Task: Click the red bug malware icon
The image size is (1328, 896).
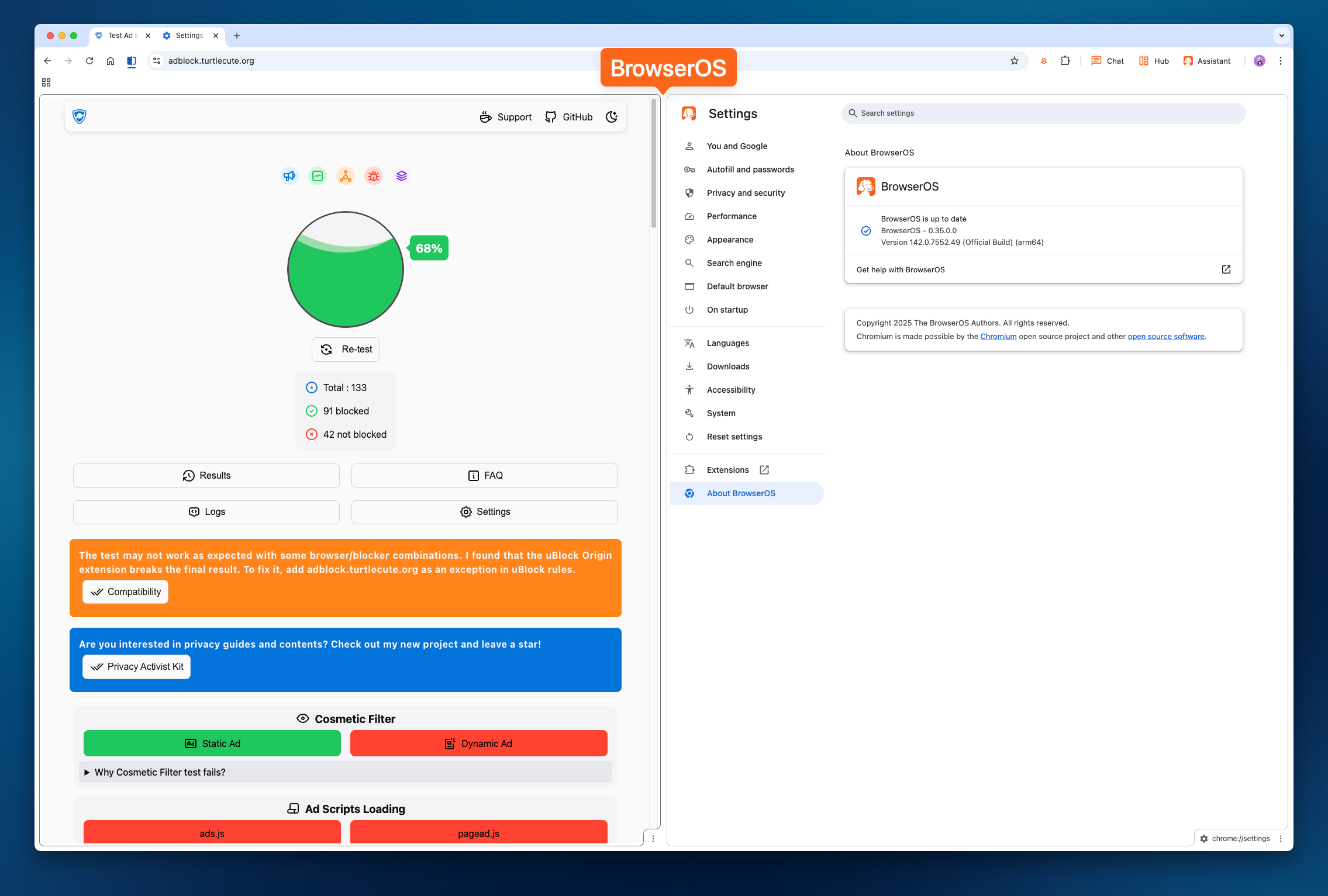Action: coord(374,176)
